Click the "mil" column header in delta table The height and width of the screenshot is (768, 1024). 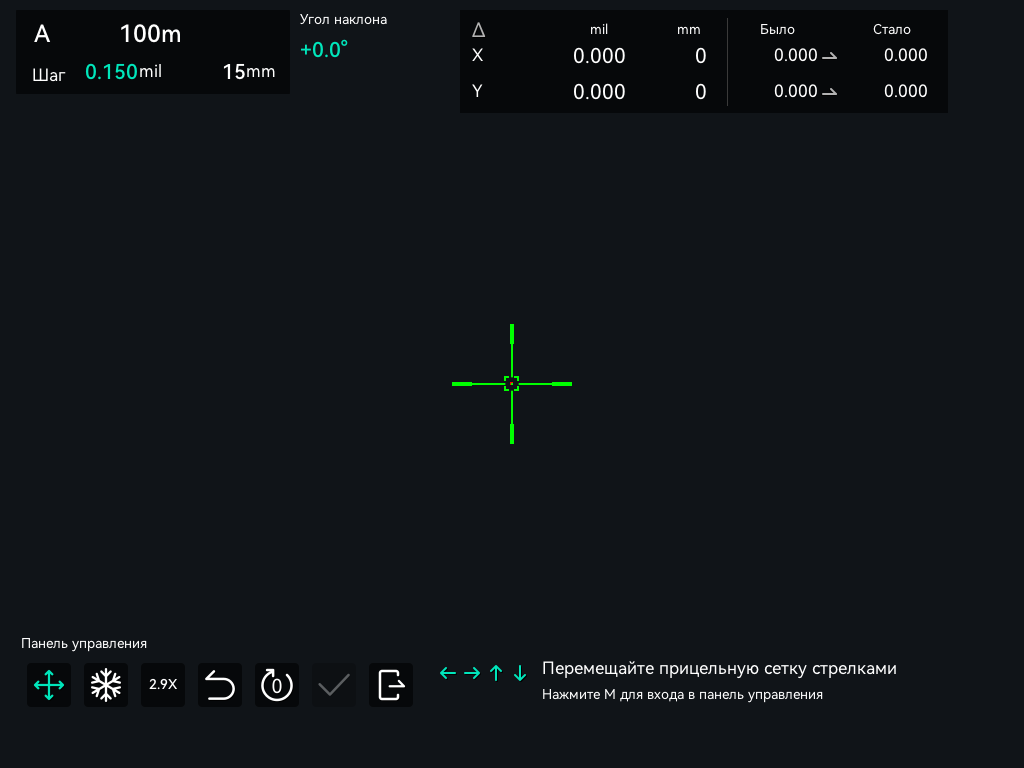coord(599,29)
